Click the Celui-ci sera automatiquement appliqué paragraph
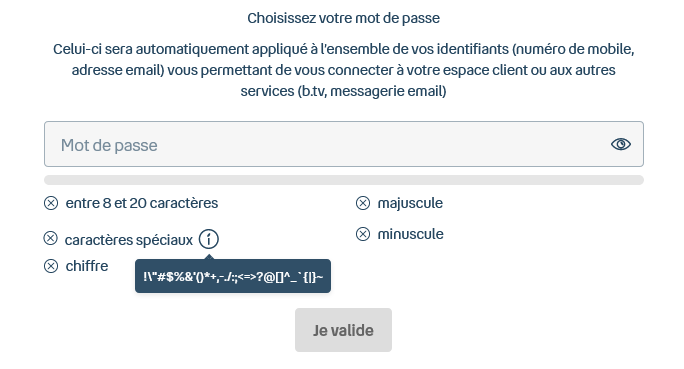 [x=343, y=70]
